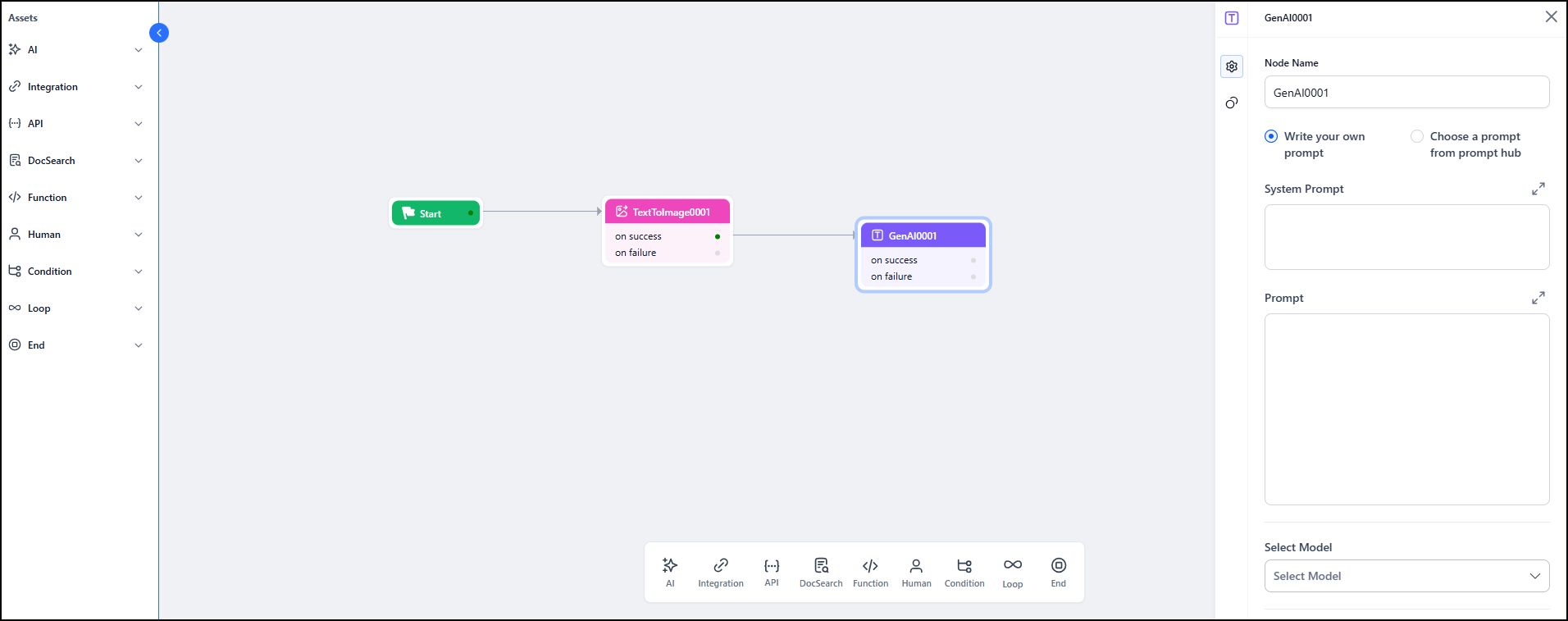Select 'Choose a prompt from prompt hub' option
The image size is (1568, 621).
[1416, 136]
